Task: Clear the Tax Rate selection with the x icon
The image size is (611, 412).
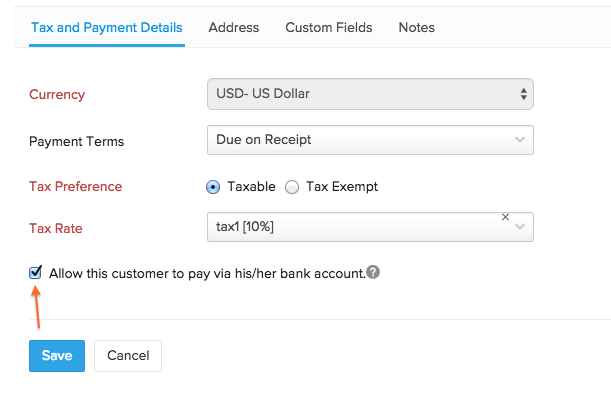Action: (x=505, y=217)
